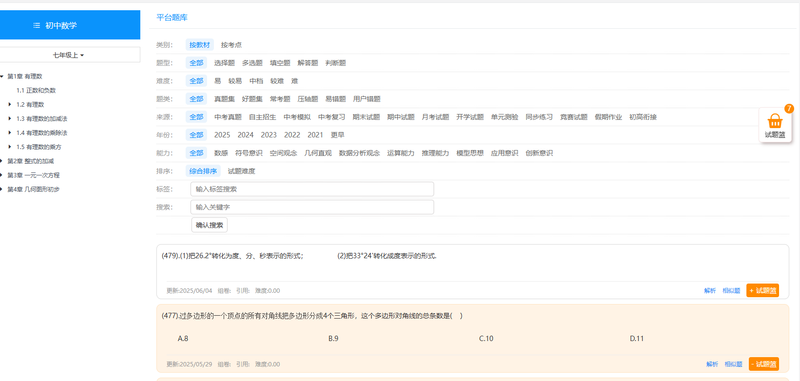This screenshot has height=381, width=800.
Task: Filter 题类 by 真题集
Action: pyautogui.click(x=224, y=99)
